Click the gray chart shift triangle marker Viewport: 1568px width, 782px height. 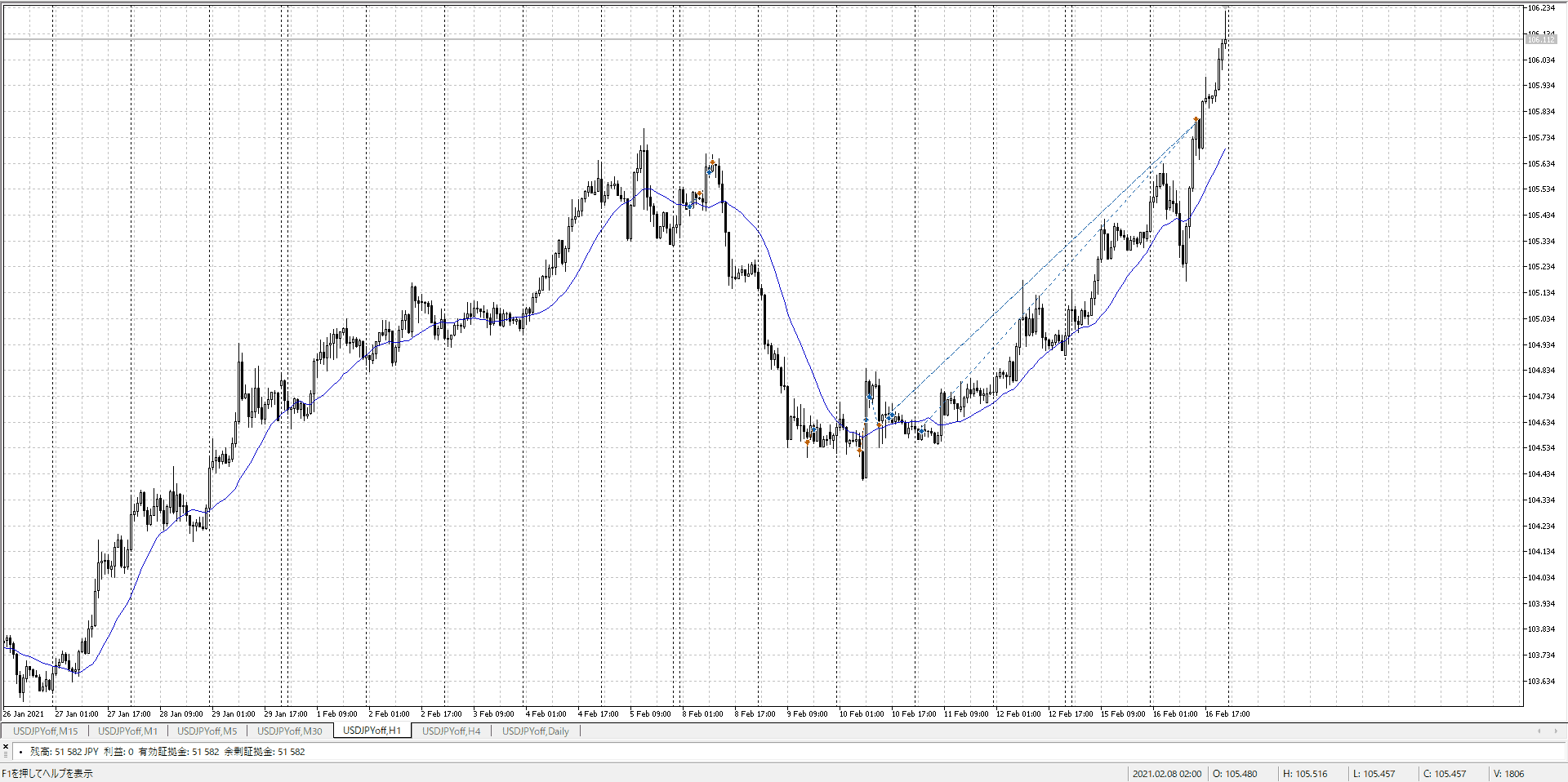(1226, 7)
